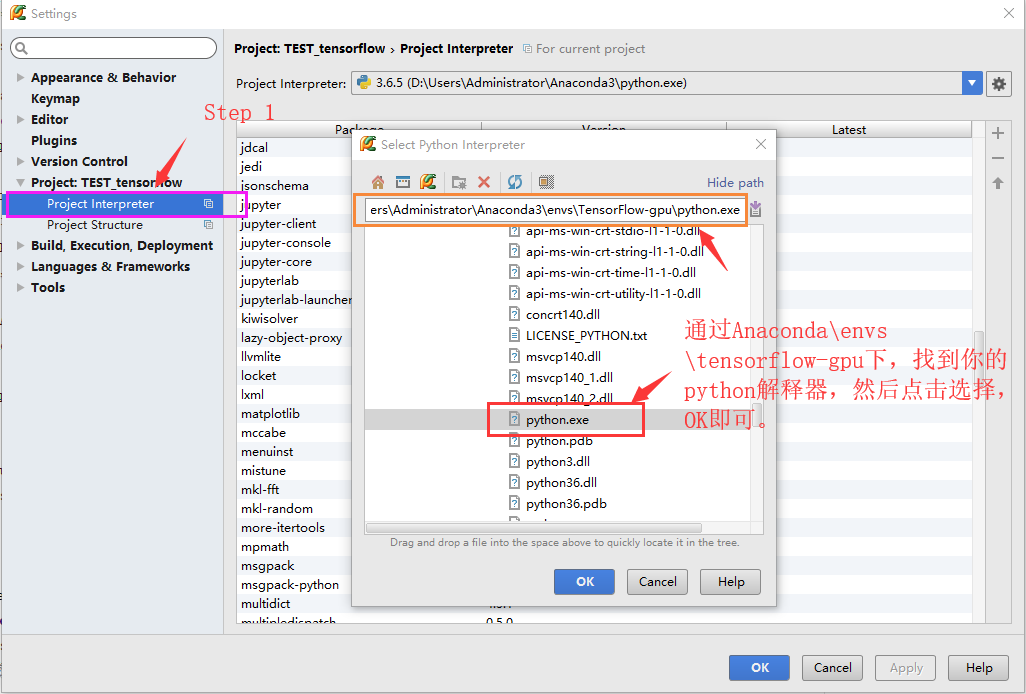Click the red Delete icon
This screenshot has height=694, width=1026.
pos(484,182)
